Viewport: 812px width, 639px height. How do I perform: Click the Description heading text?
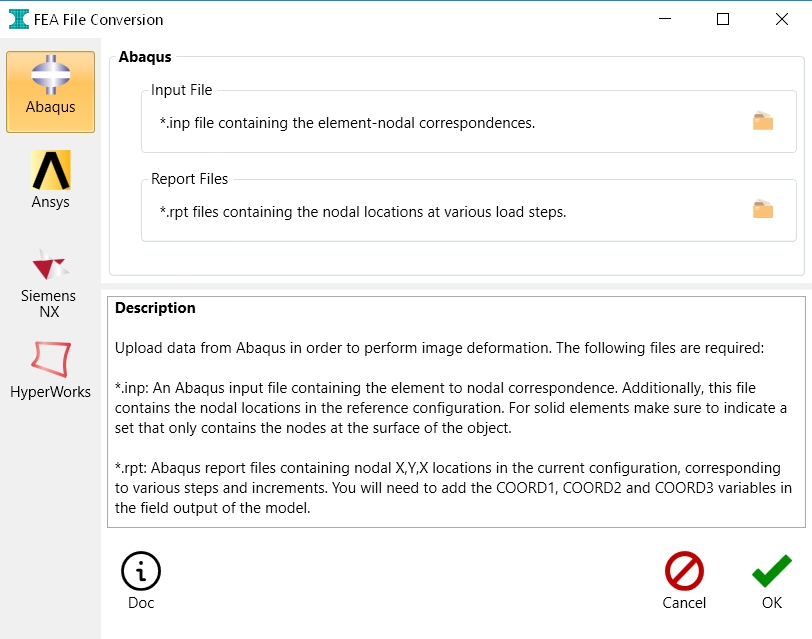[x=155, y=308]
